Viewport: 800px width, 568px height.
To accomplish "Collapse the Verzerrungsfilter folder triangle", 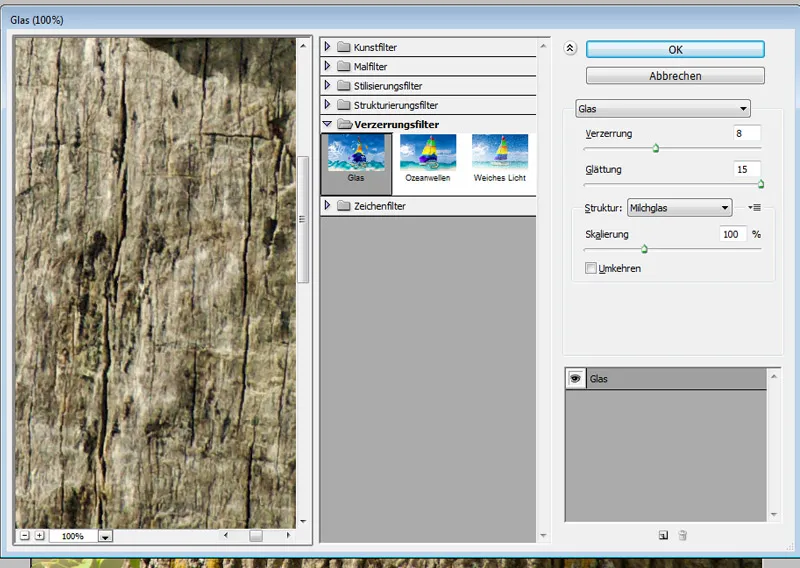I will [x=328, y=124].
